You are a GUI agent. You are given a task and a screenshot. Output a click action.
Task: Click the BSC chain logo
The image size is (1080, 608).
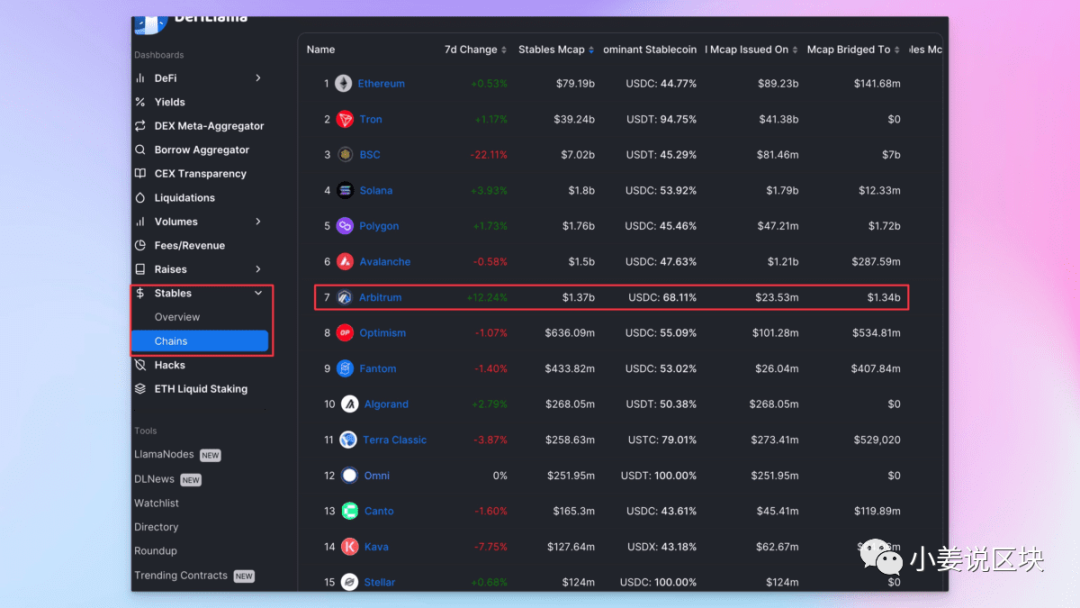point(345,155)
